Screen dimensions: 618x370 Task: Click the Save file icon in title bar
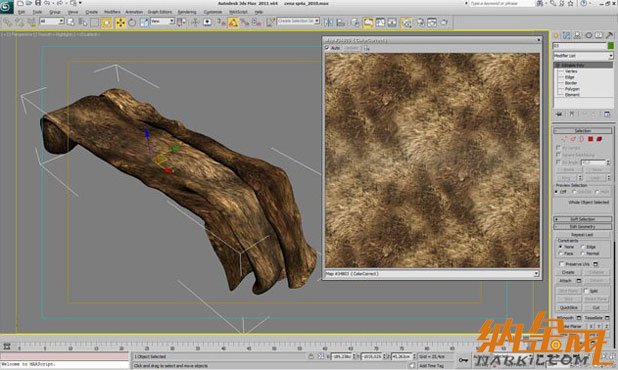click(x=38, y=3)
